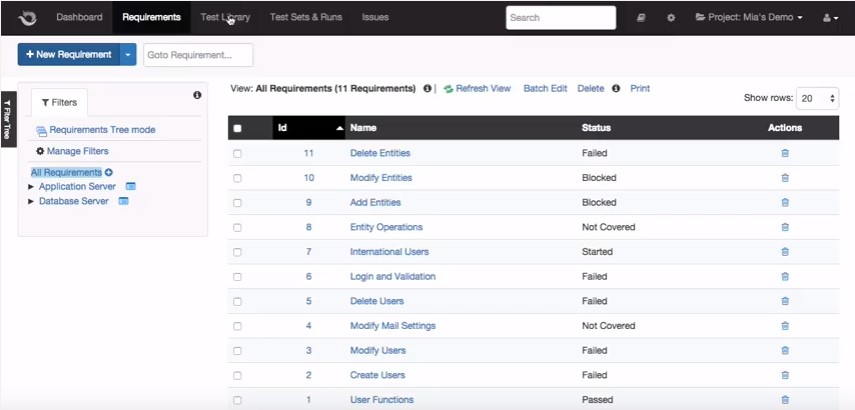
Task: Click the plus icon beside All Requirements
Action: tap(109, 172)
